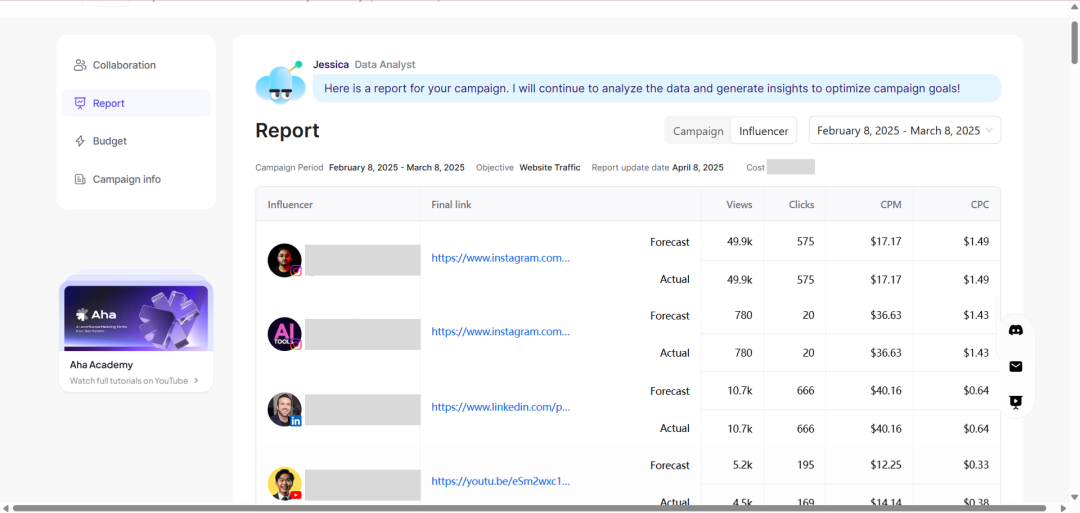Image resolution: width=1080 pixels, height=513 pixels.
Task: Click the scroll down arrow
Action: (1074, 497)
